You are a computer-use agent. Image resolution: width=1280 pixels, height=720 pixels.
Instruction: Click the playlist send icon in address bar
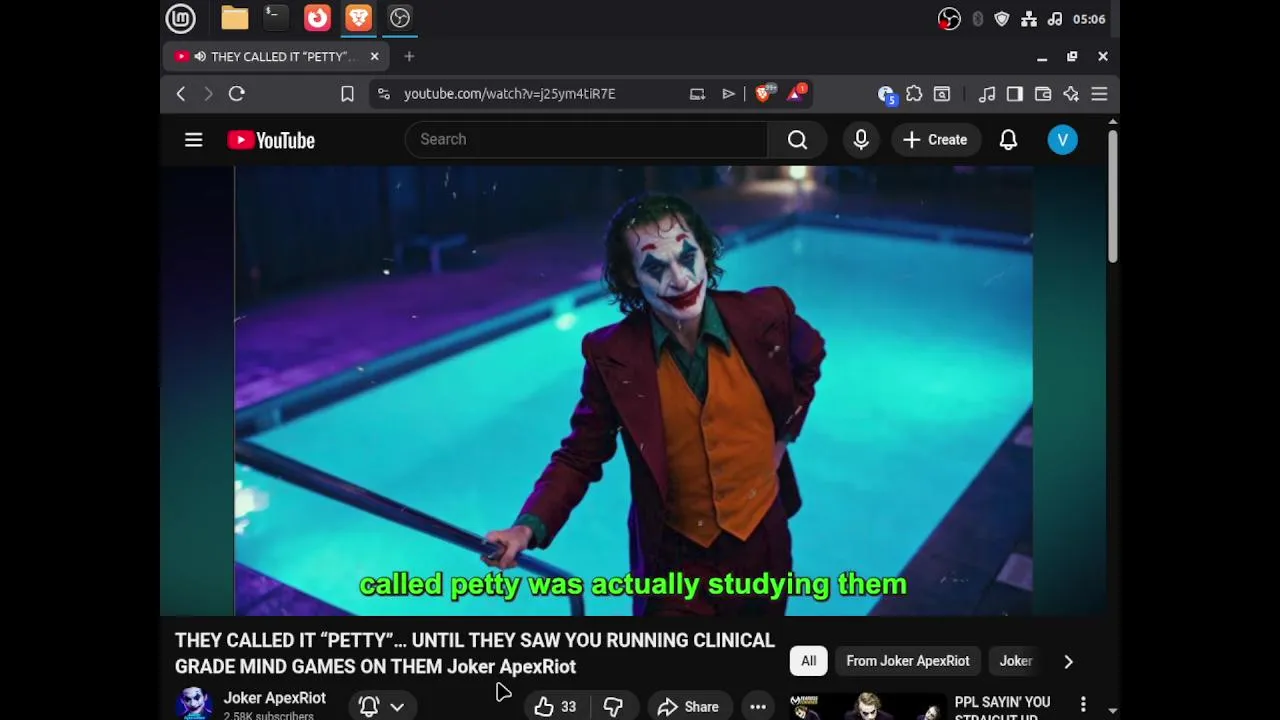click(729, 94)
